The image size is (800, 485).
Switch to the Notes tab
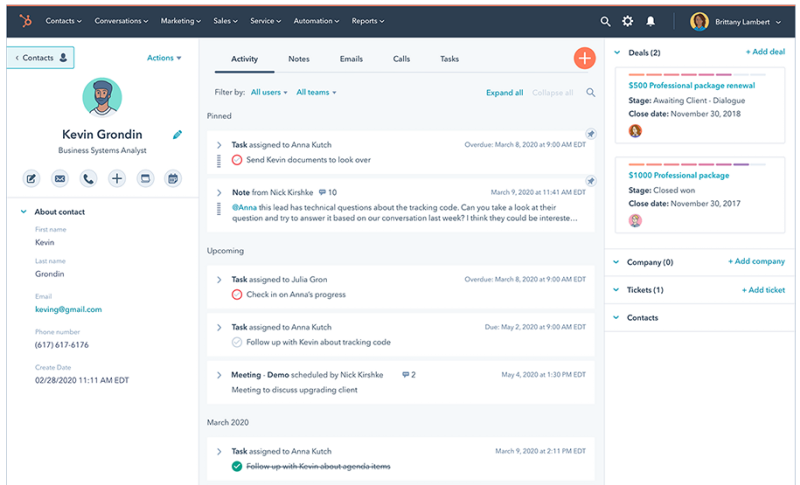pos(299,59)
